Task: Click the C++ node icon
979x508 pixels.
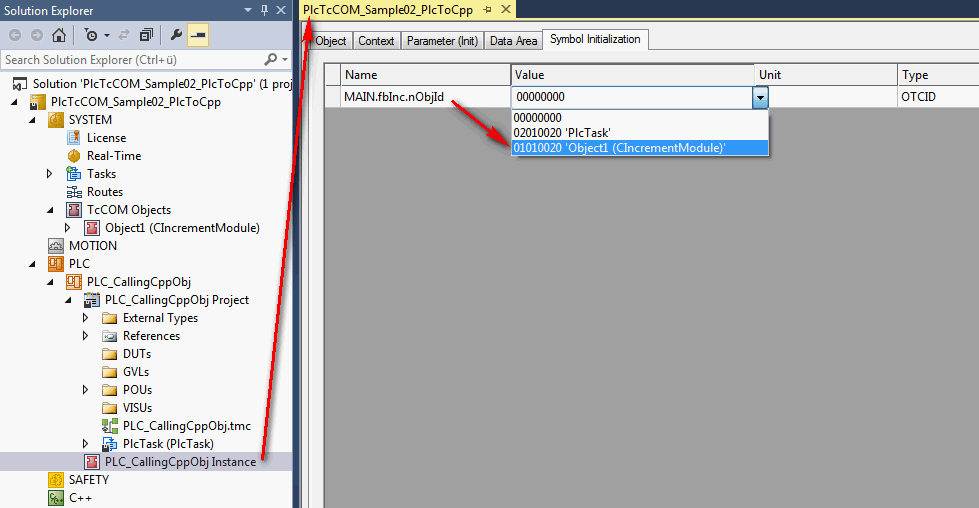Action: tap(56, 498)
